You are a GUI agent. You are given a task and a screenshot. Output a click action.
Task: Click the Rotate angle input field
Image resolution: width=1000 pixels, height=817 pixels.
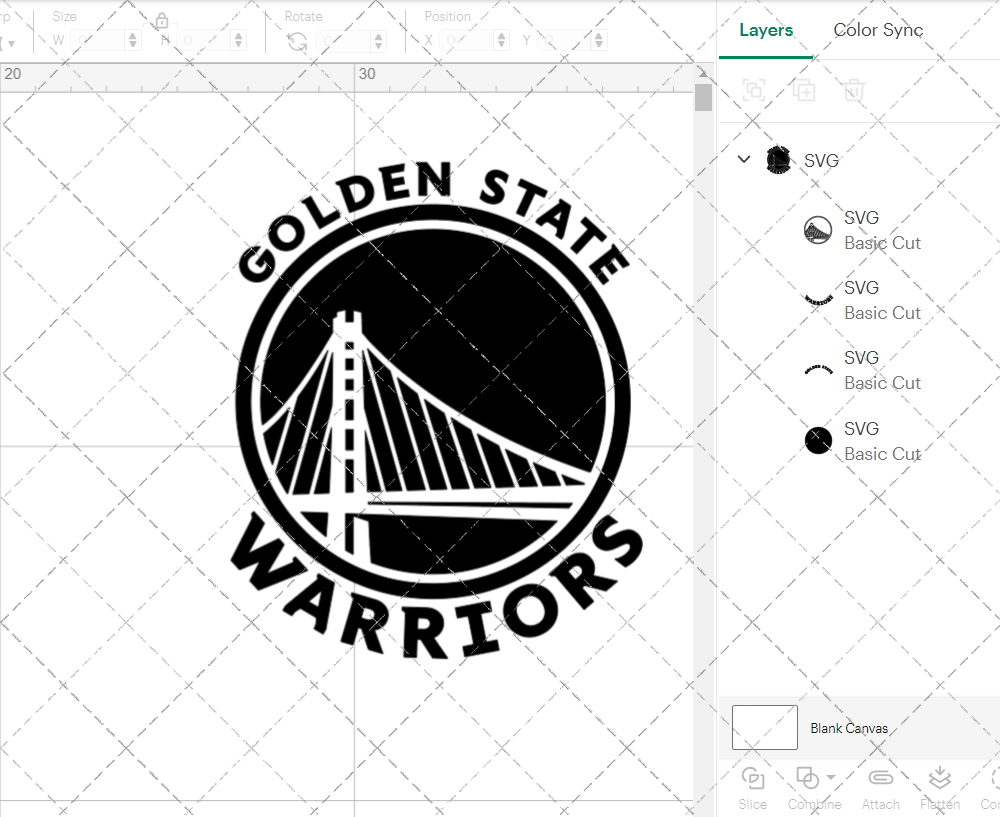pos(344,41)
